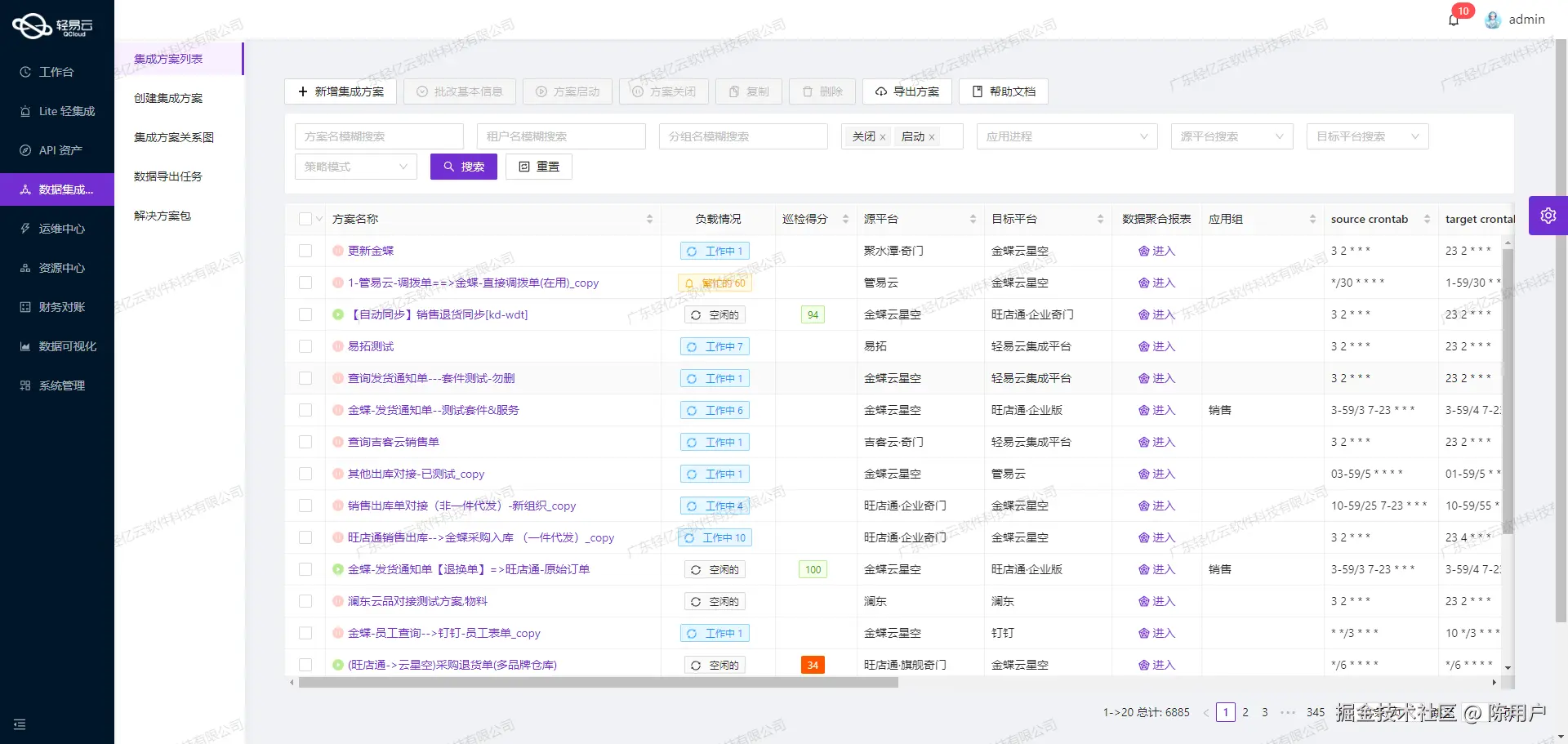The image size is (1568, 744).
Task: Open the 策略模式 dropdown
Action: pyautogui.click(x=355, y=167)
